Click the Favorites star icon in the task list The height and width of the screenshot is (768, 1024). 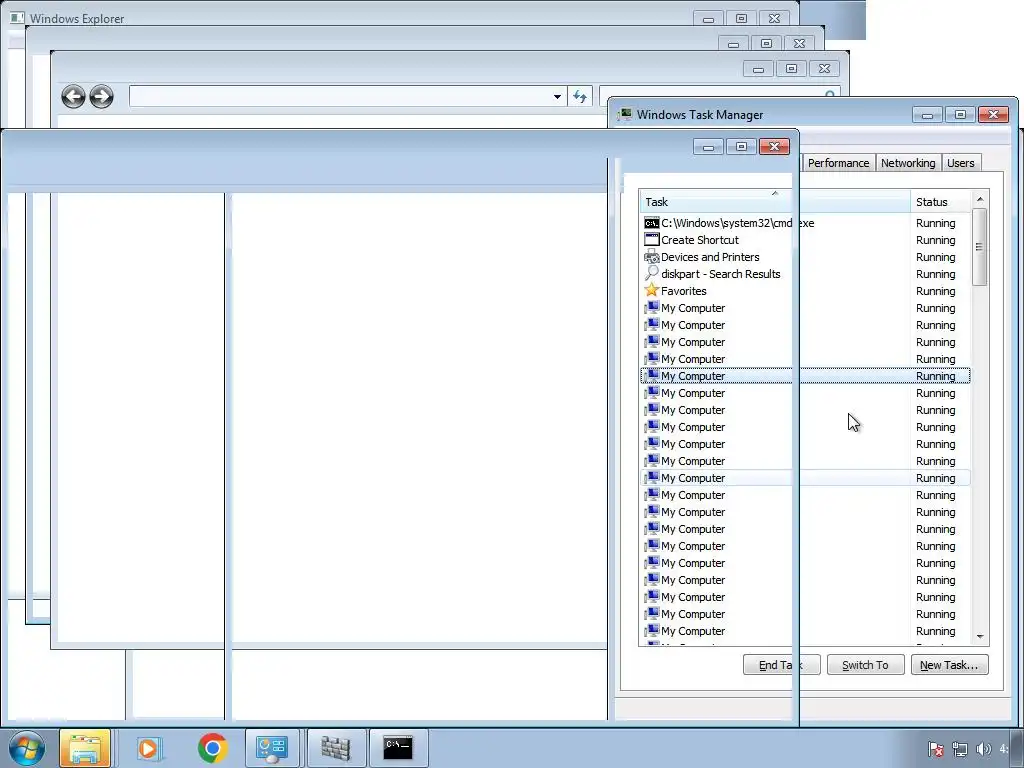tap(651, 291)
